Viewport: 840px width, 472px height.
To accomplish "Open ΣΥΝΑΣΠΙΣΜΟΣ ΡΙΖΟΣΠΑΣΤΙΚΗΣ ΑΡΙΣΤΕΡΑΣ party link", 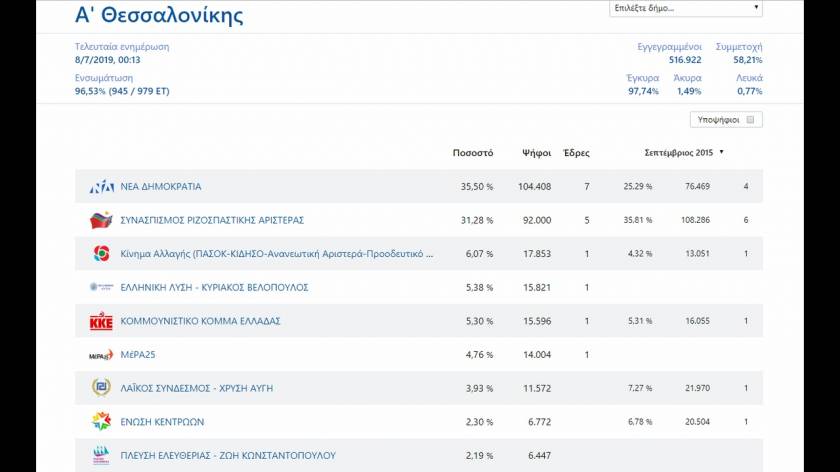I will [212, 220].
